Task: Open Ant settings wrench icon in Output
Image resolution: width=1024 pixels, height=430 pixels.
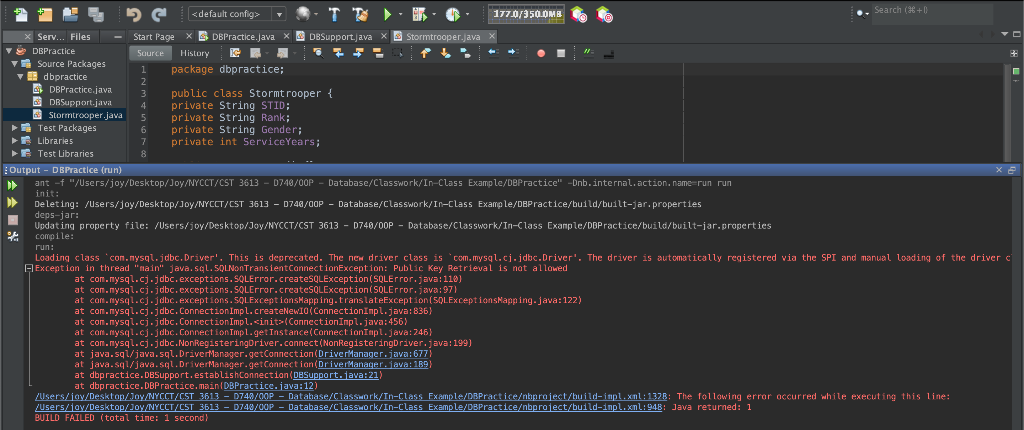Action: click(x=12, y=237)
